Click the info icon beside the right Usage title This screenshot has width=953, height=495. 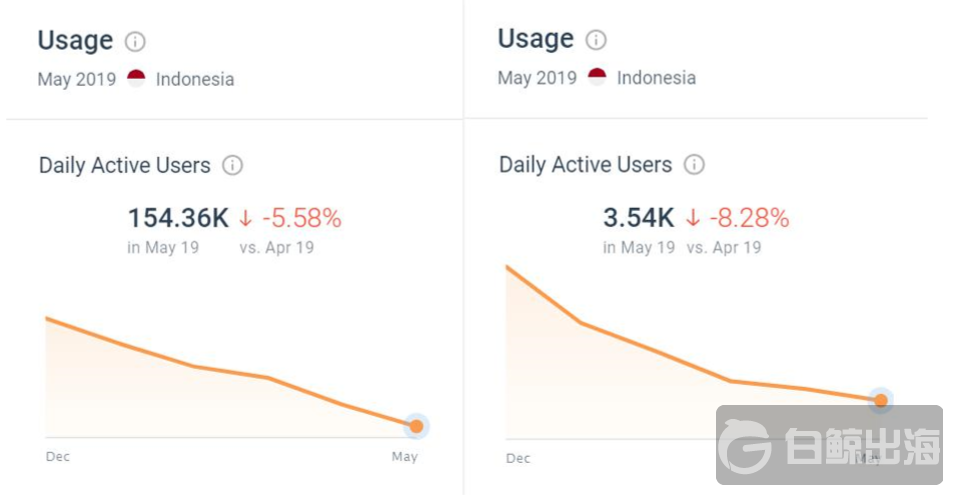tap(596, 40)
